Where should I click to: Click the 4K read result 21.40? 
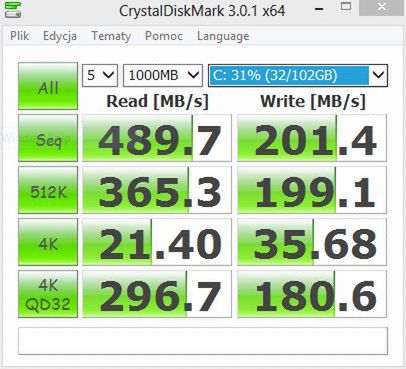click(x=157, y=242)
